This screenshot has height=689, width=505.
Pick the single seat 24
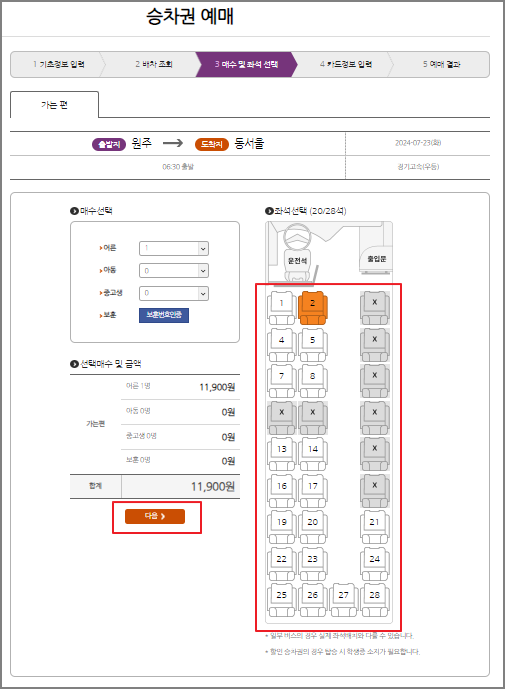tap(374, 564)
